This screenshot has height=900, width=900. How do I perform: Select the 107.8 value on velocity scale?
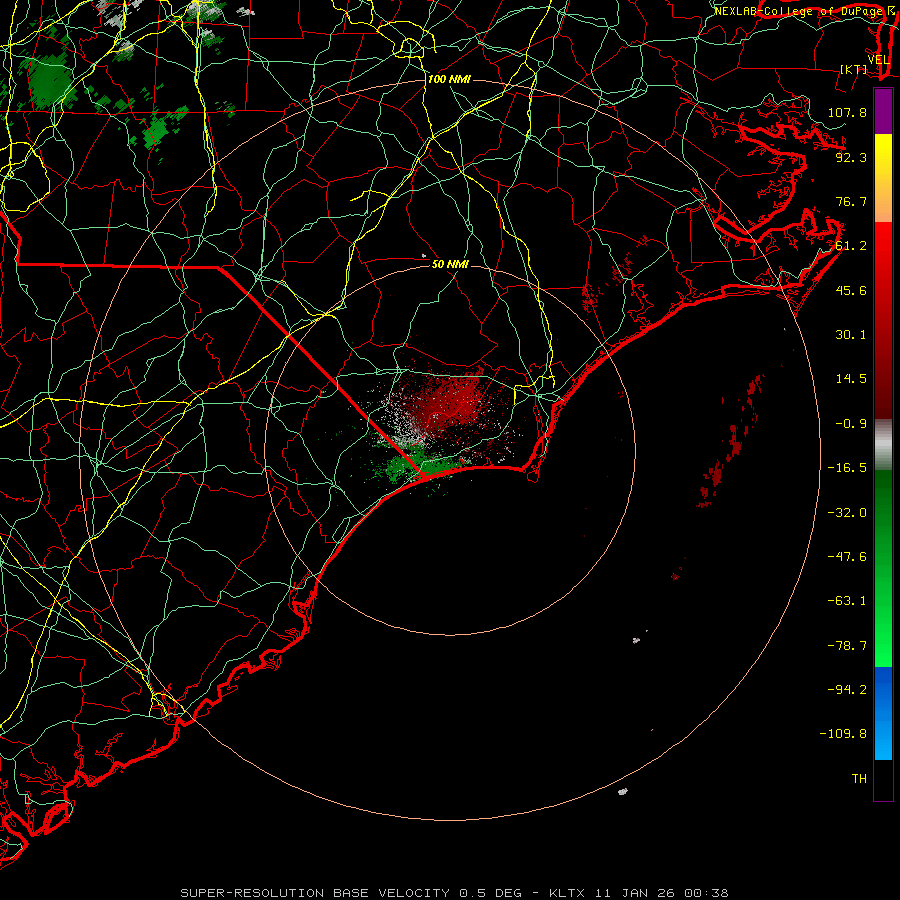pyautogui.click(x=847, y=112)
